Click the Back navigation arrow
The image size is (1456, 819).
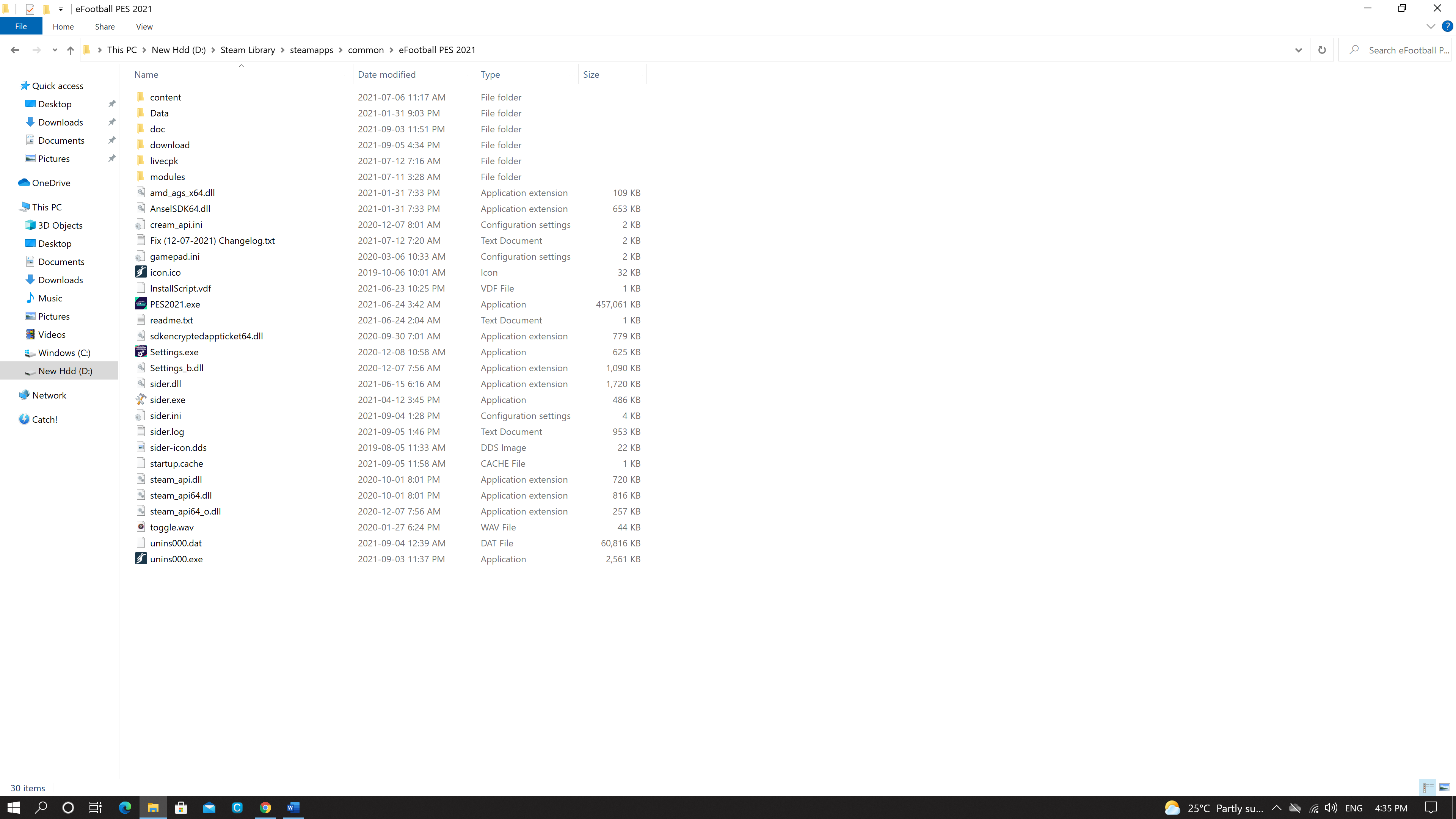[x=15, y=50]
